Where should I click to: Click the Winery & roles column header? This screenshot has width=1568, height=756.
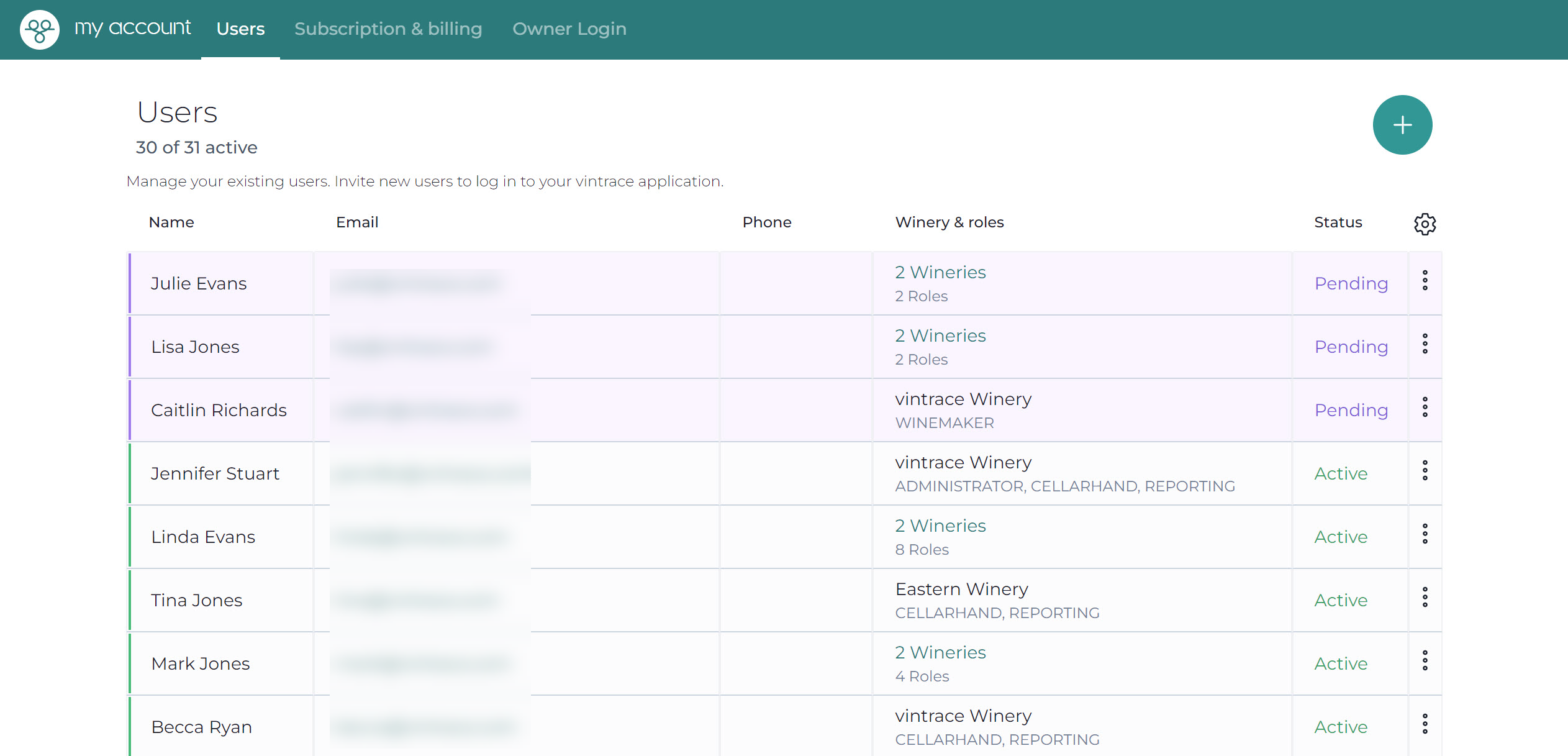[949, 222]
